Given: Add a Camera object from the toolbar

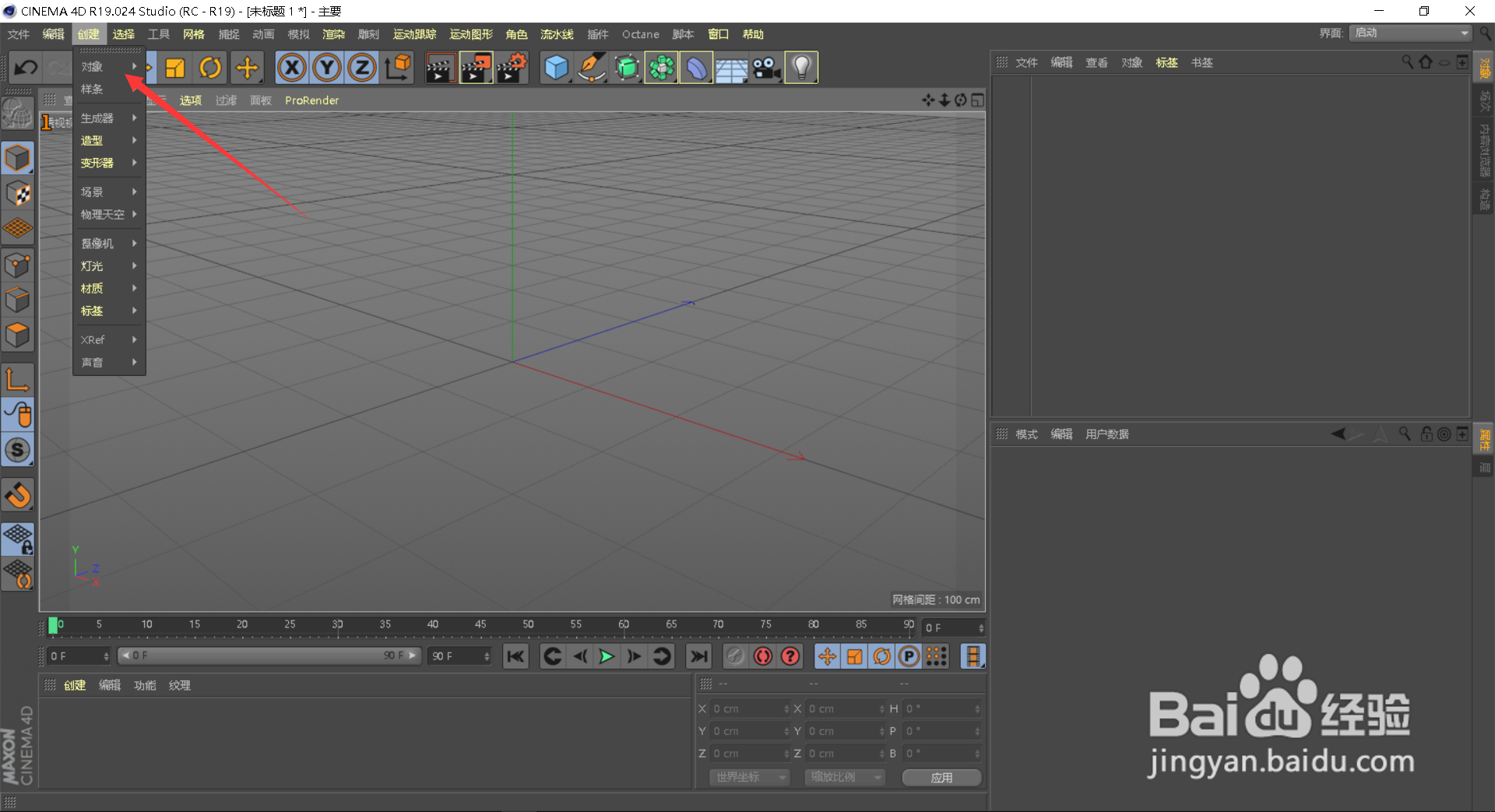Looking at the screenshot, I should [x=767, y=68].
